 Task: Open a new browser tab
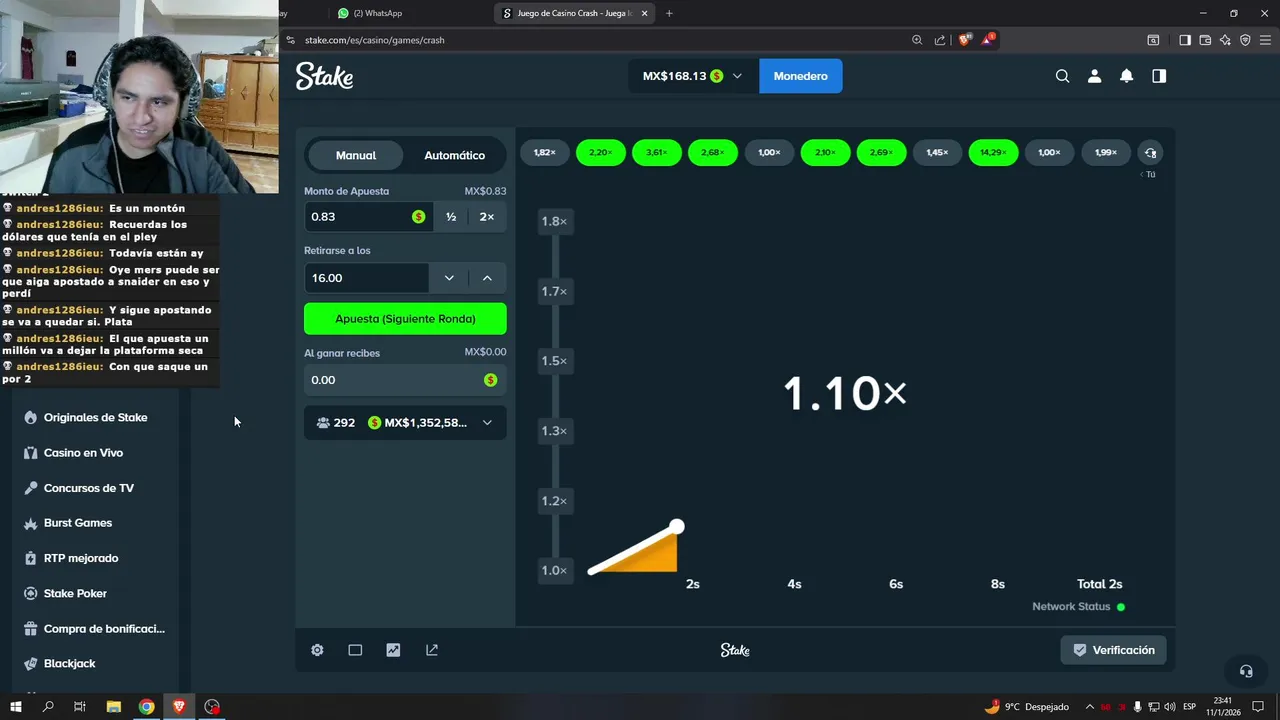tap(669, 13)
